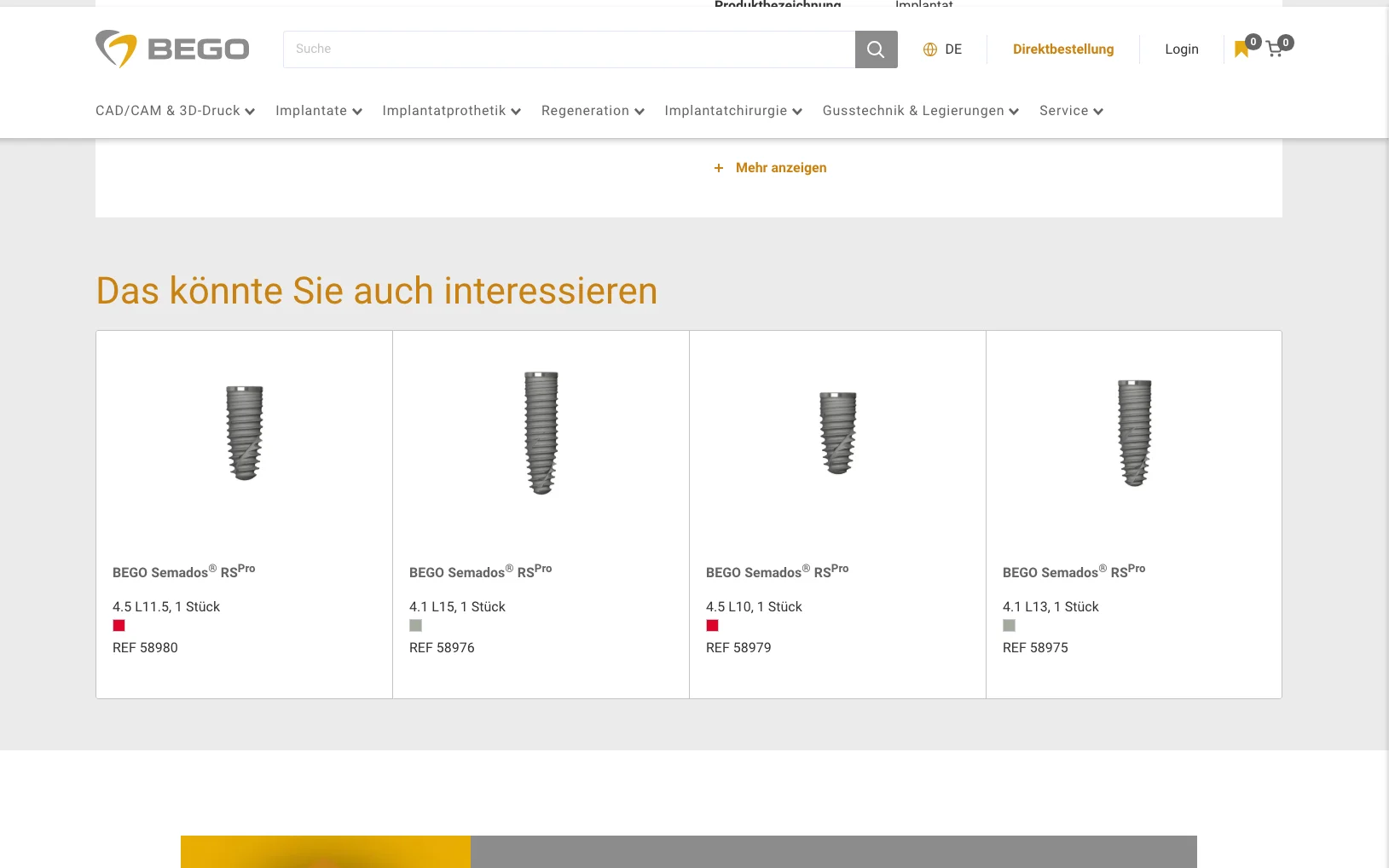Expand the Implantatchirurgie menu
This screenshot has height=868, width=1389.
pyautogui.click(x=733, y=111)
